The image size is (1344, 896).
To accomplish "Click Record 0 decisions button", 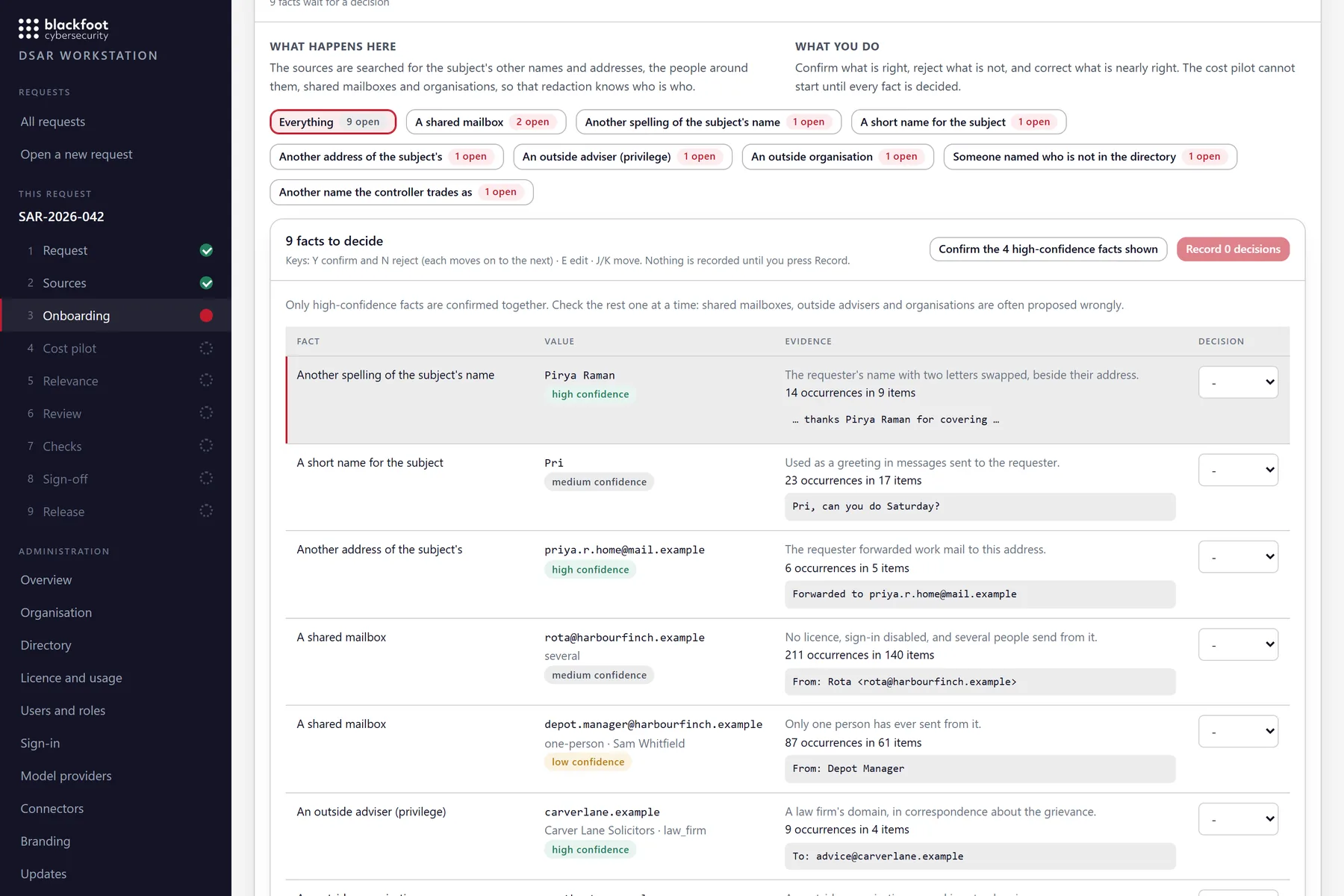I will point(1233,249).
